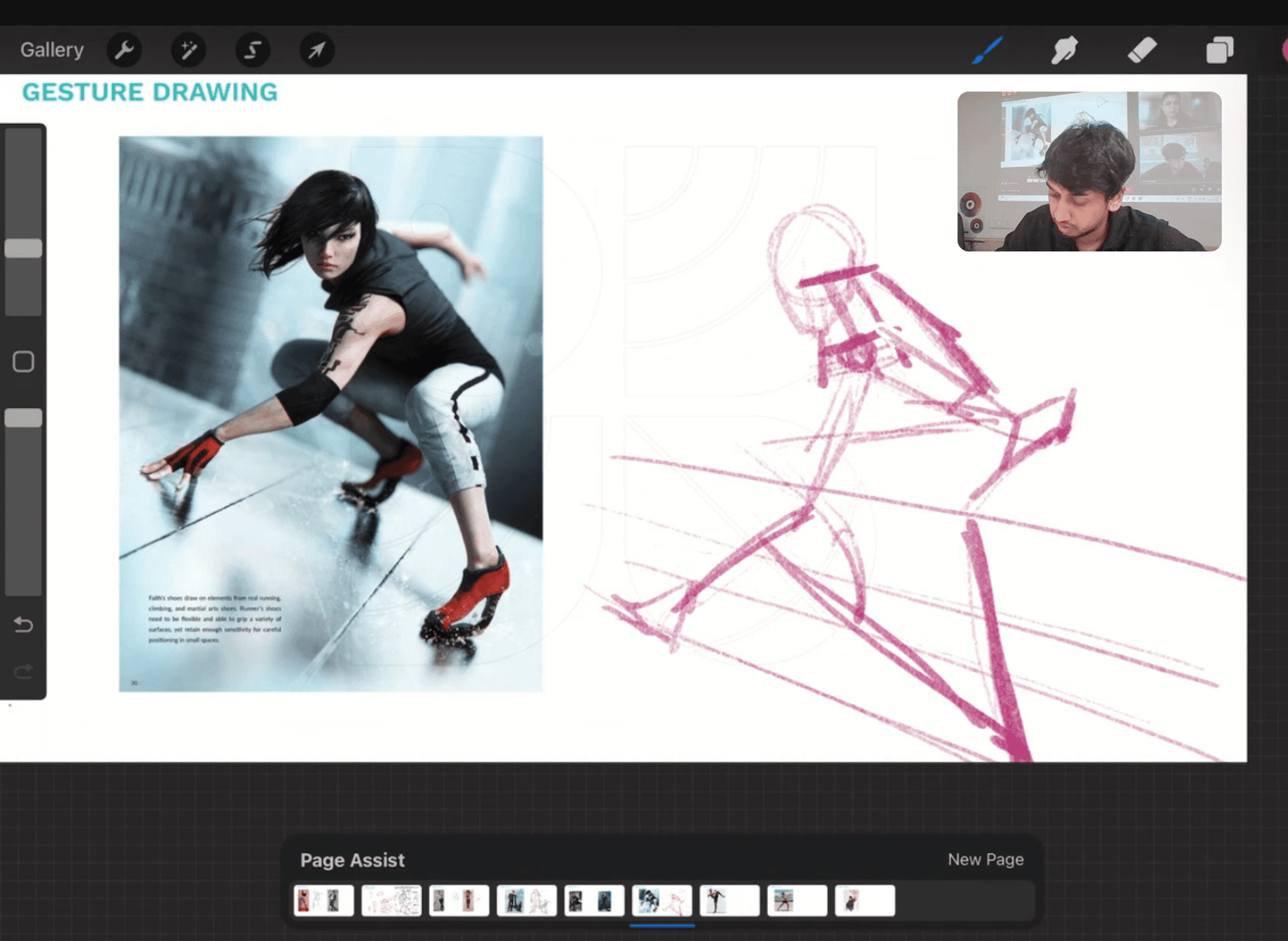The image size is (1288, 941).
Task: Open the Adjustments magic wand menu
Action: click(x=188, y=50)
